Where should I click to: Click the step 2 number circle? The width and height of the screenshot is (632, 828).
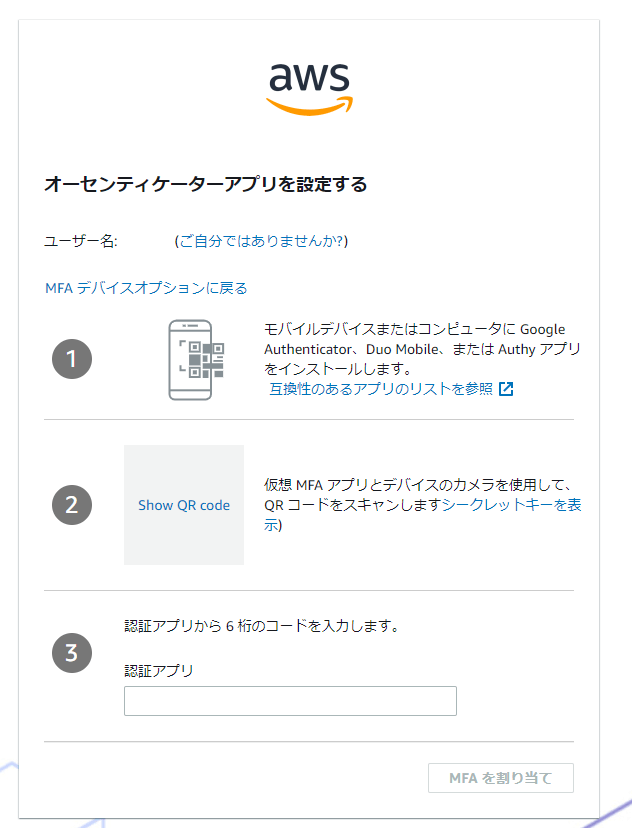click(x=72, y=505)
